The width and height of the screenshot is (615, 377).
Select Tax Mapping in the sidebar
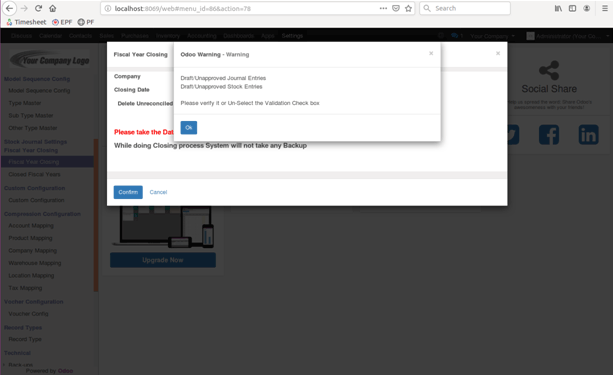click(x=25, y=289)
